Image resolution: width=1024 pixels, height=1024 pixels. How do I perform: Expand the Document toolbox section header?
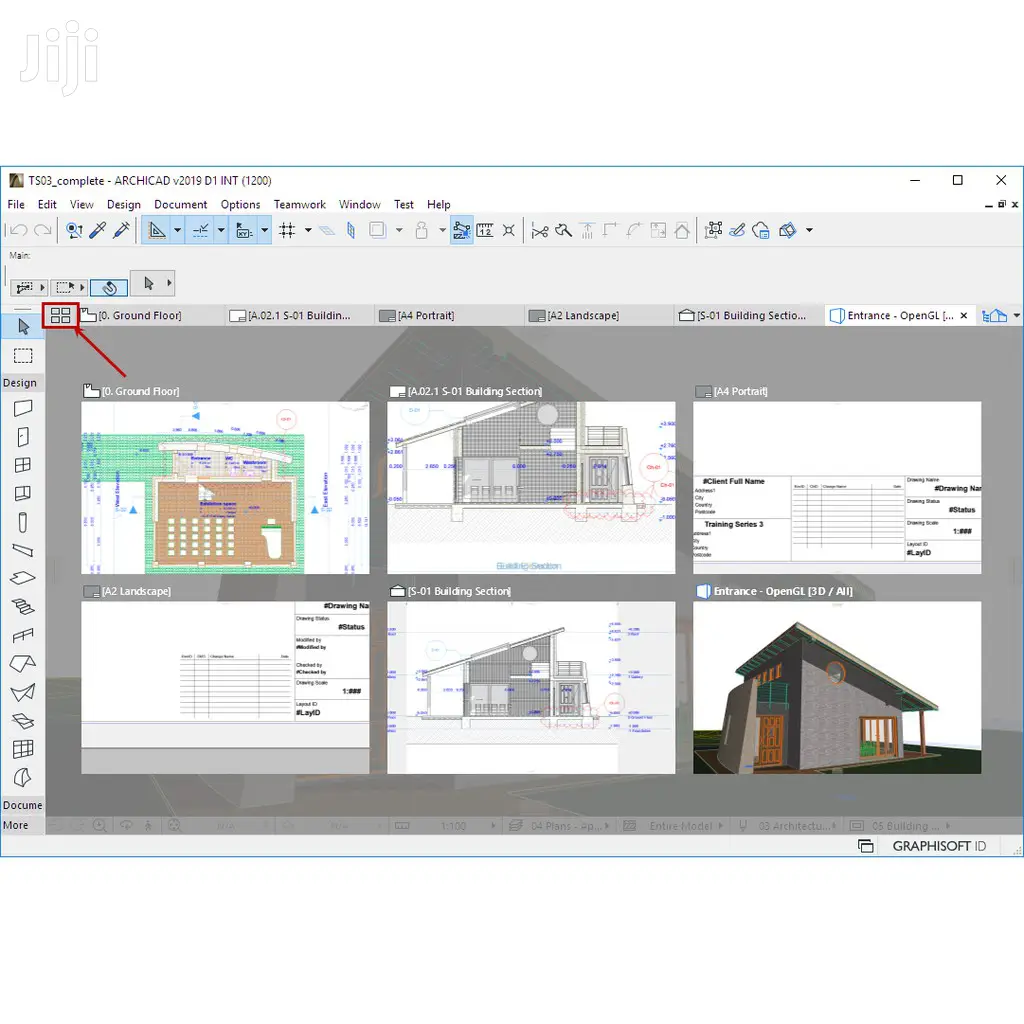[x=22, y=805]
